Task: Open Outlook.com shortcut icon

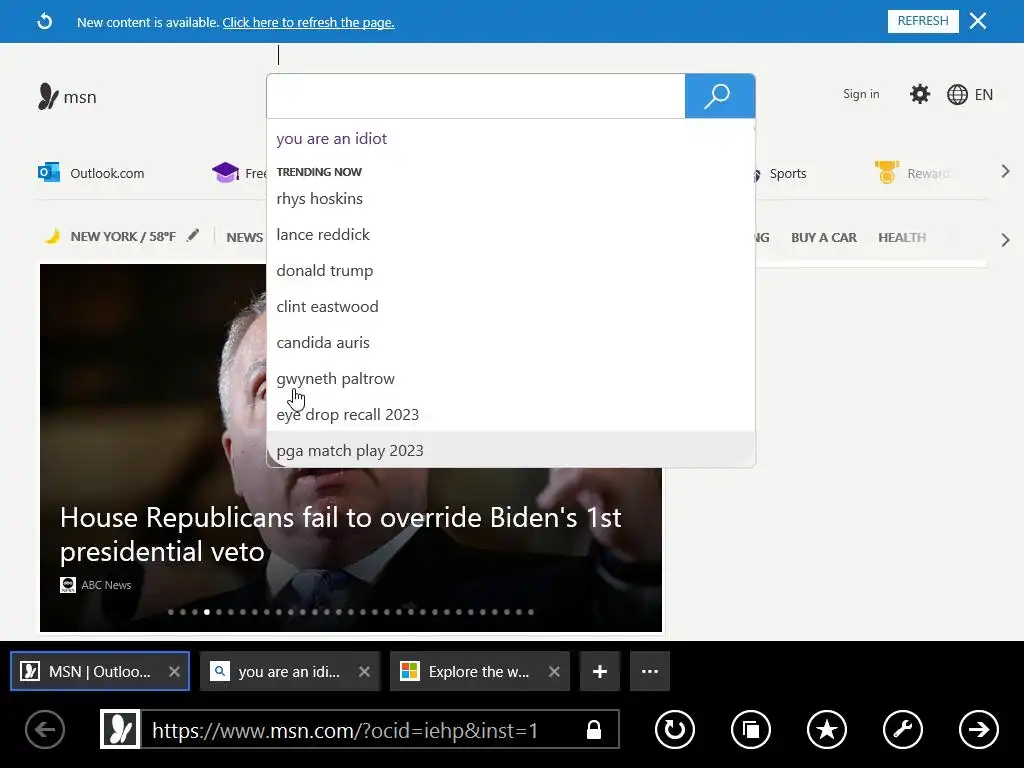Action: tap(49, 173)
